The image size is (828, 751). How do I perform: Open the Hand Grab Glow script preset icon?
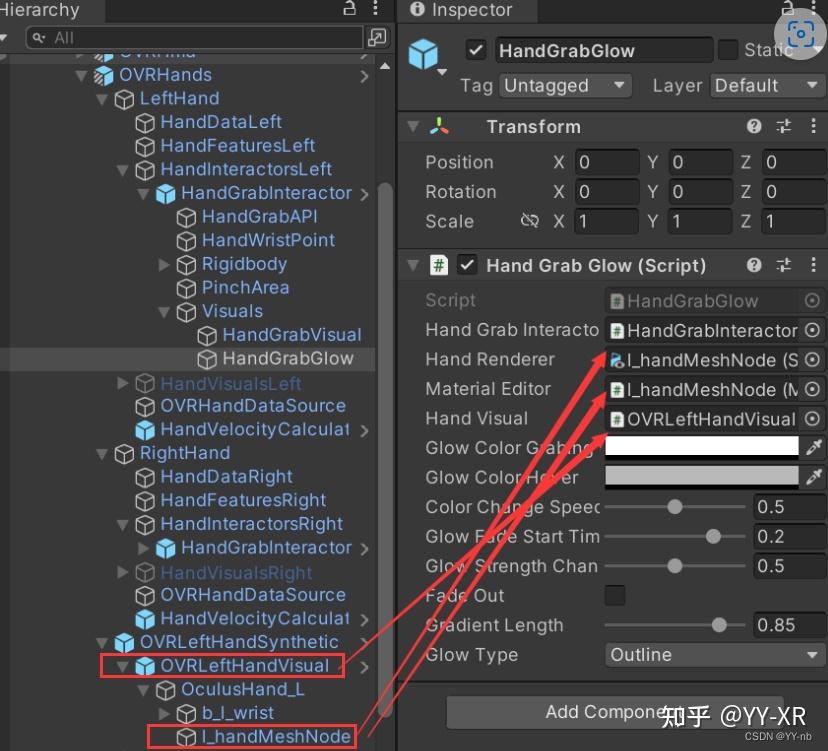[x=784, y=265]
